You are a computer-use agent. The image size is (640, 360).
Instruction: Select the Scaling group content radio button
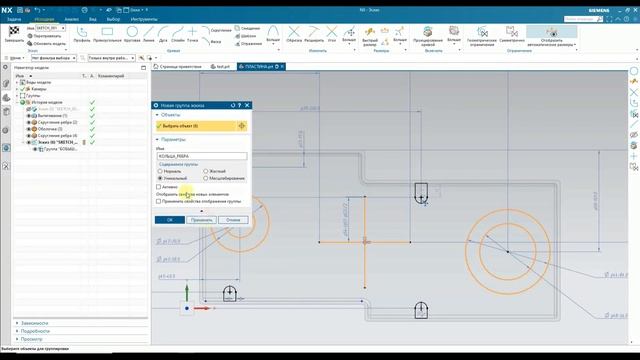(x=206, y=178)
